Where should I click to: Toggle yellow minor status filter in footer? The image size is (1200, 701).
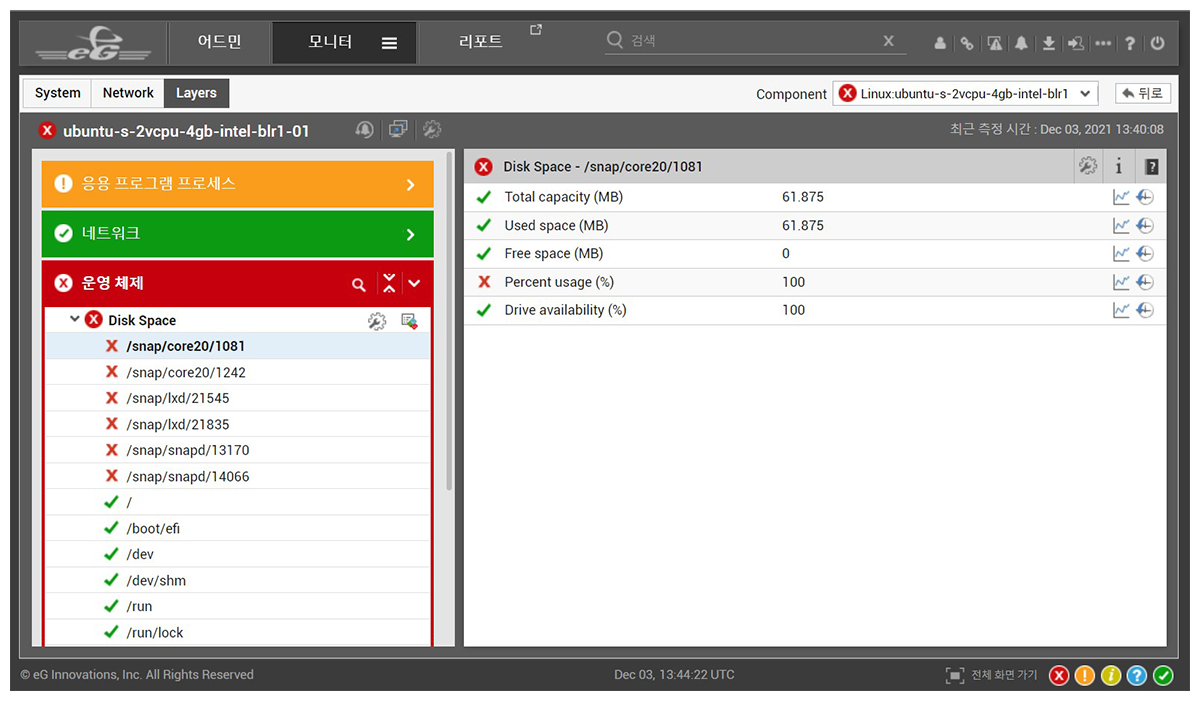point(1110,675)
